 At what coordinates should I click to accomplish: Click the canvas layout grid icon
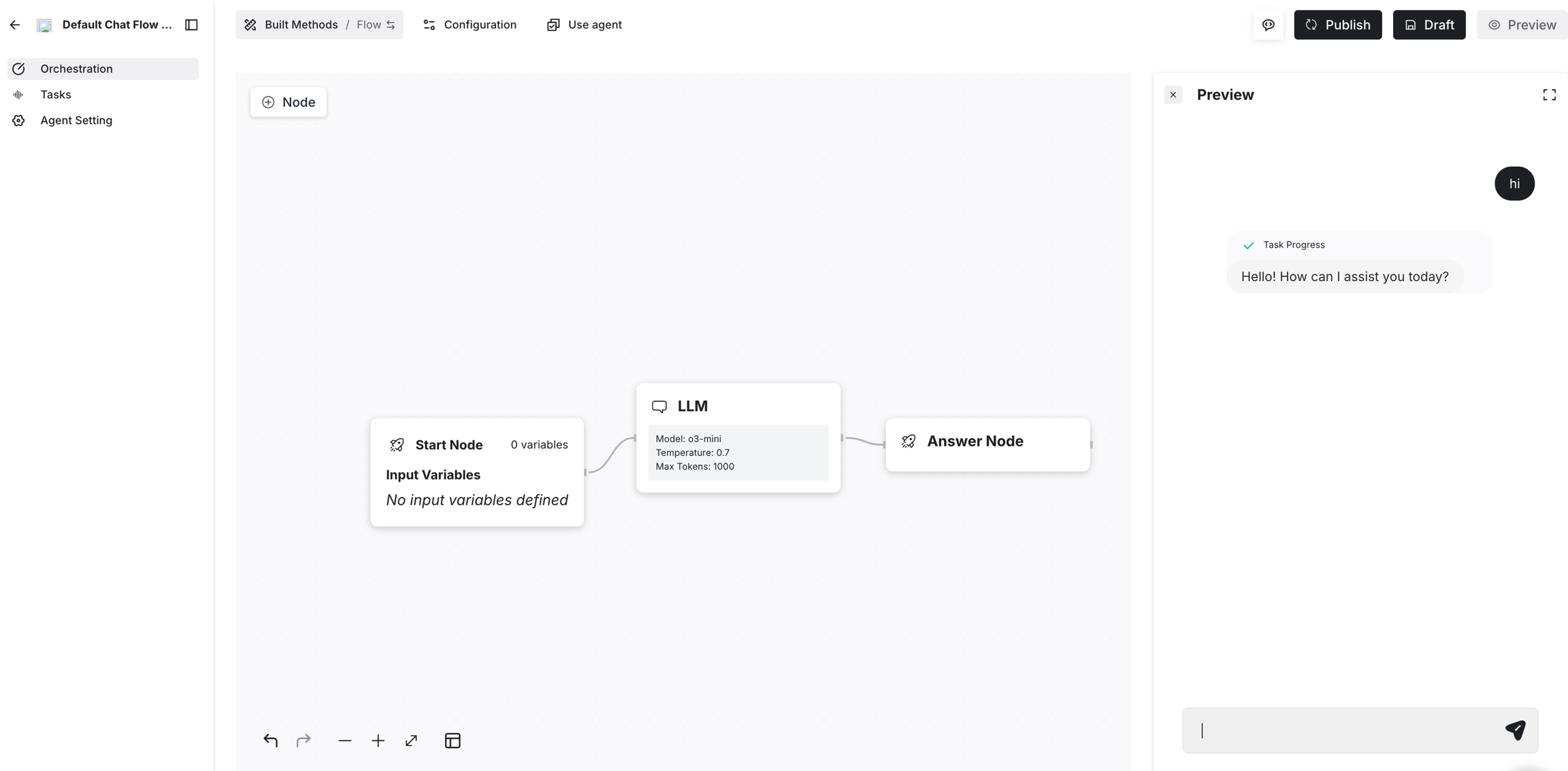pyautogui.click(x=453, y=740)
